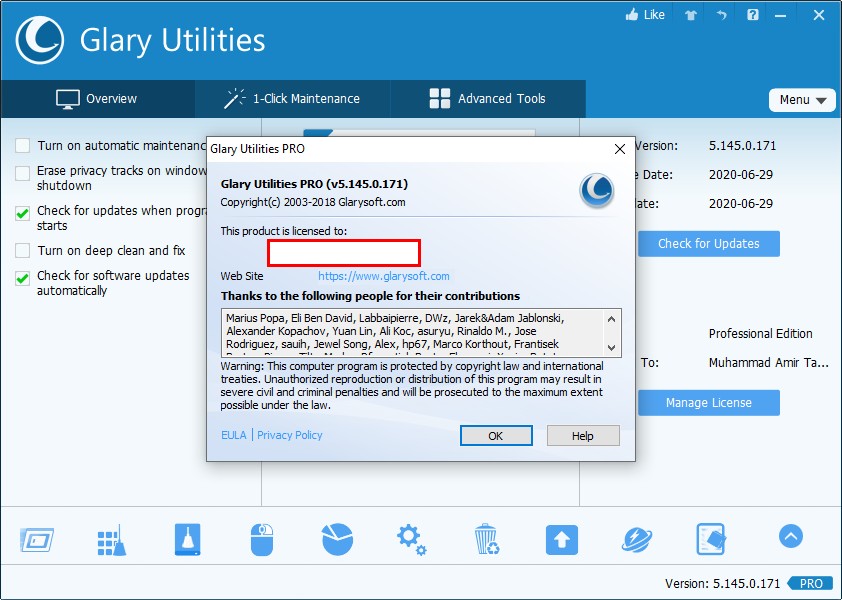Click the 'Copyright(c) 2003-2018 Glarysoft.com' text
842x600 pixels.
313,203
